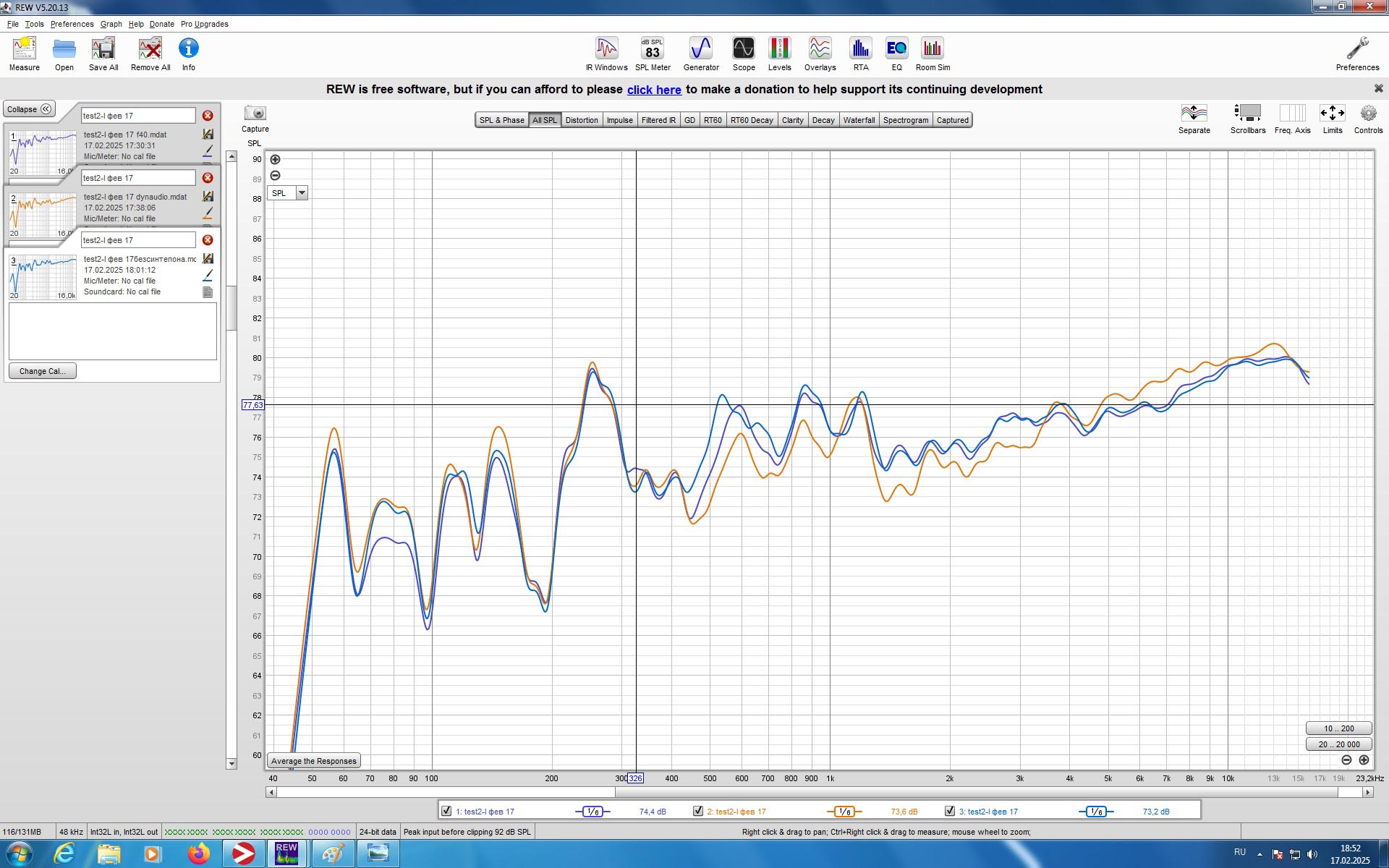Toggle measurement 2 trace visibility checkbox
The image size is (1389, 868).
pyautogui.click(x=698, y=811)
